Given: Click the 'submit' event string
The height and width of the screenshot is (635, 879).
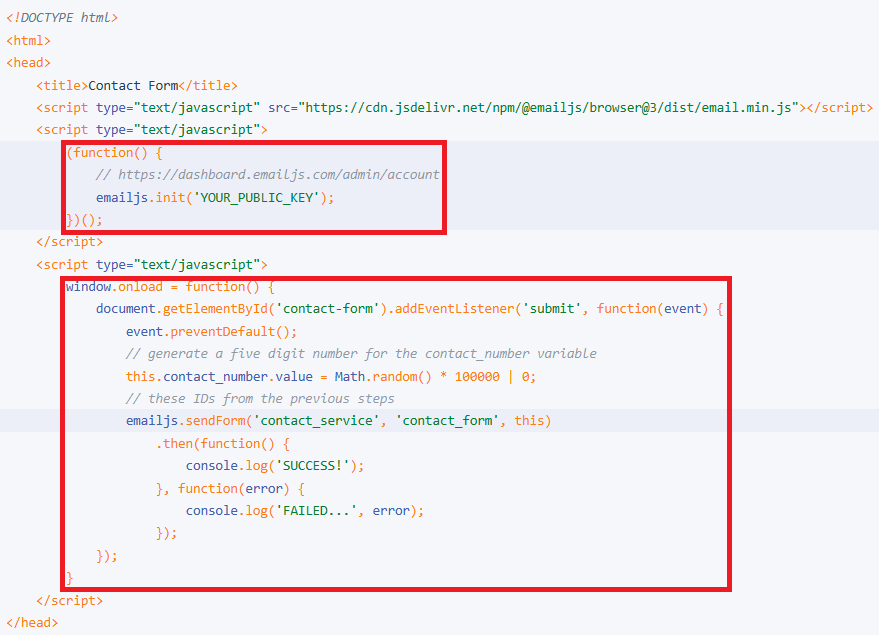Looking at the screenshot, I should pos(552,309).
